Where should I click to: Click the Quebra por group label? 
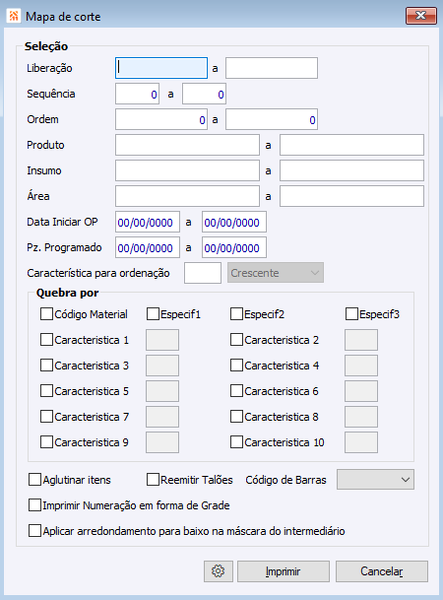point(67,293)
